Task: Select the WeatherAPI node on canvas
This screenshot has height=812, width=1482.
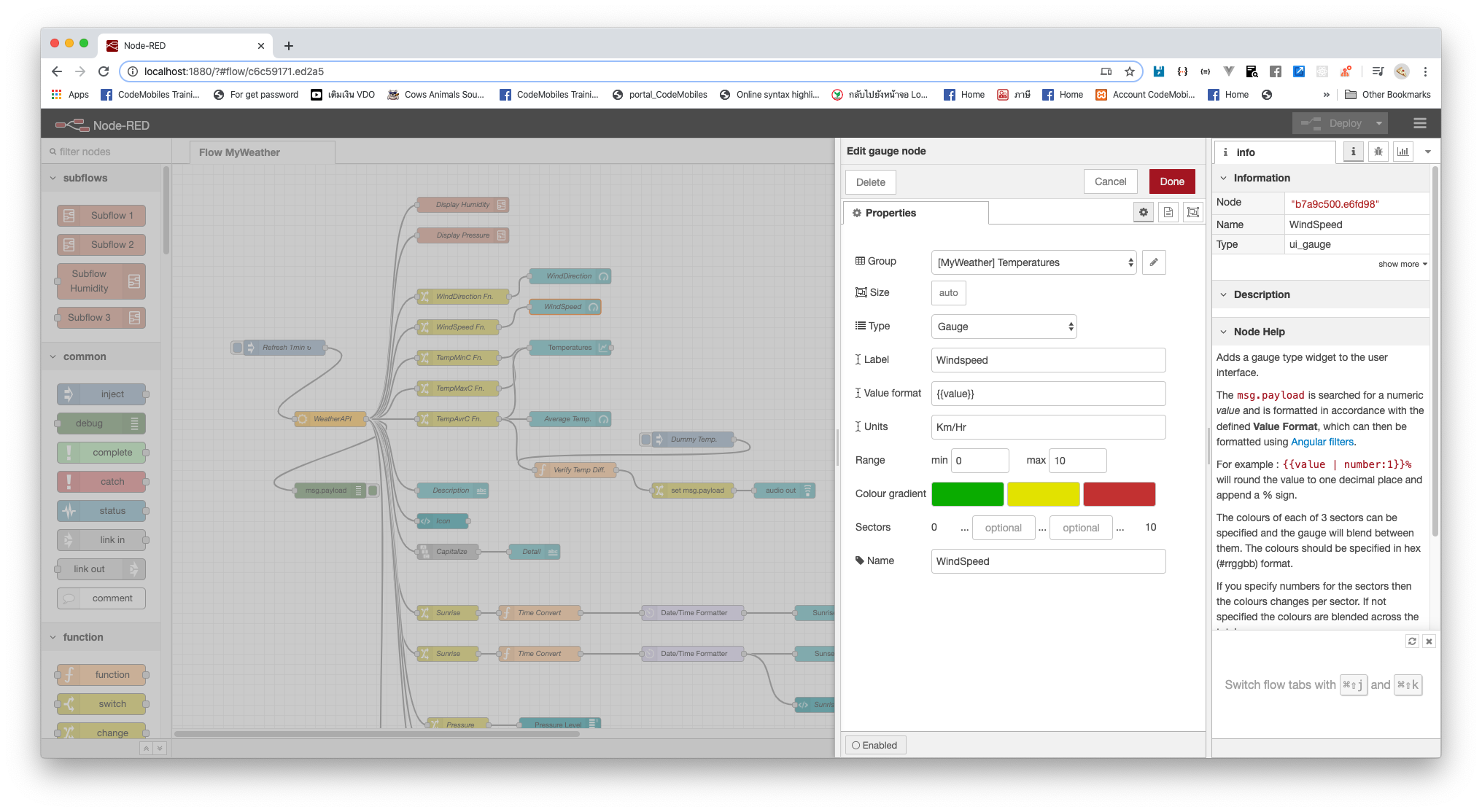Action: 330,419
